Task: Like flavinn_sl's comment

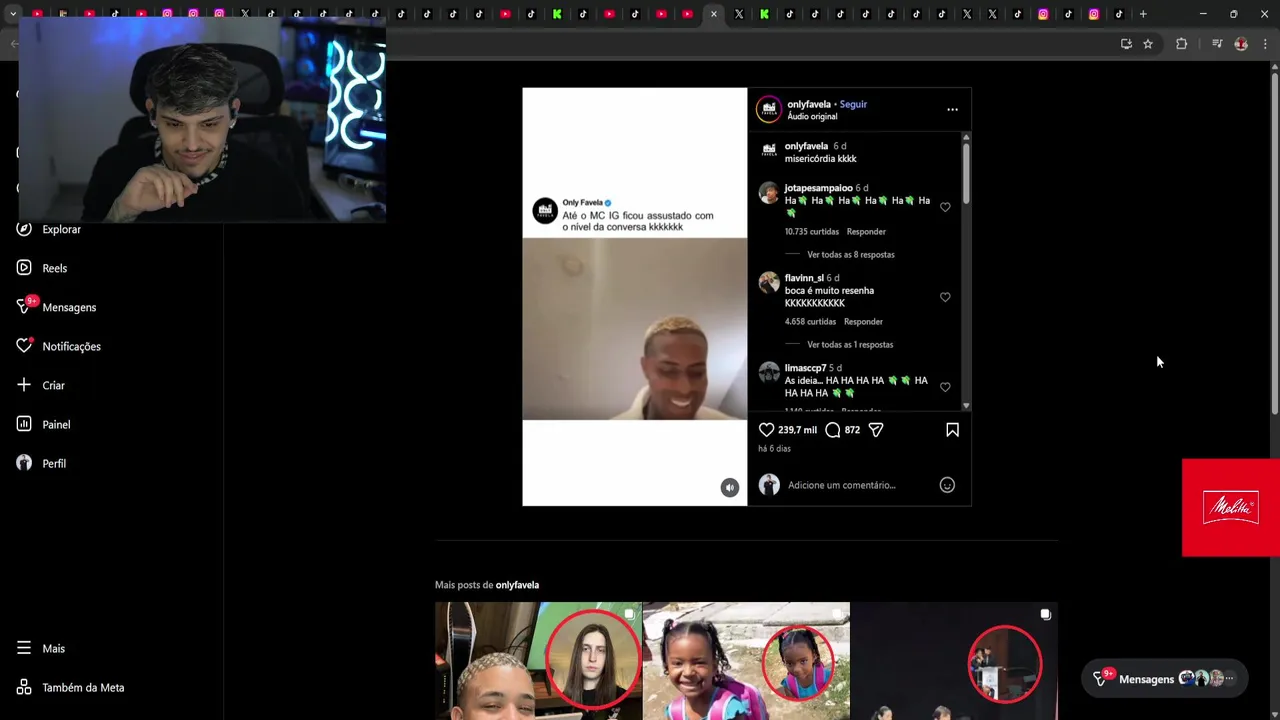Action: point(945,297)
